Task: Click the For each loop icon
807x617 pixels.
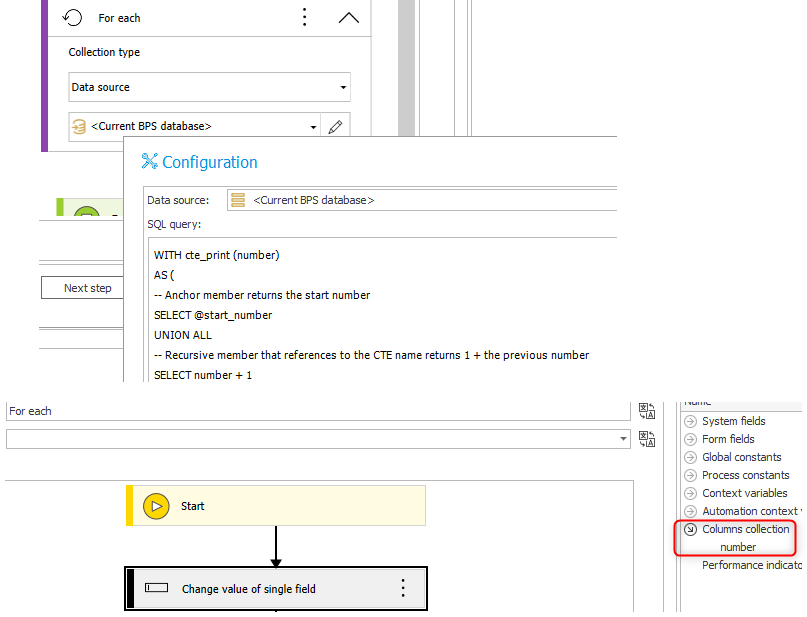Action: [x=72, y=18]
